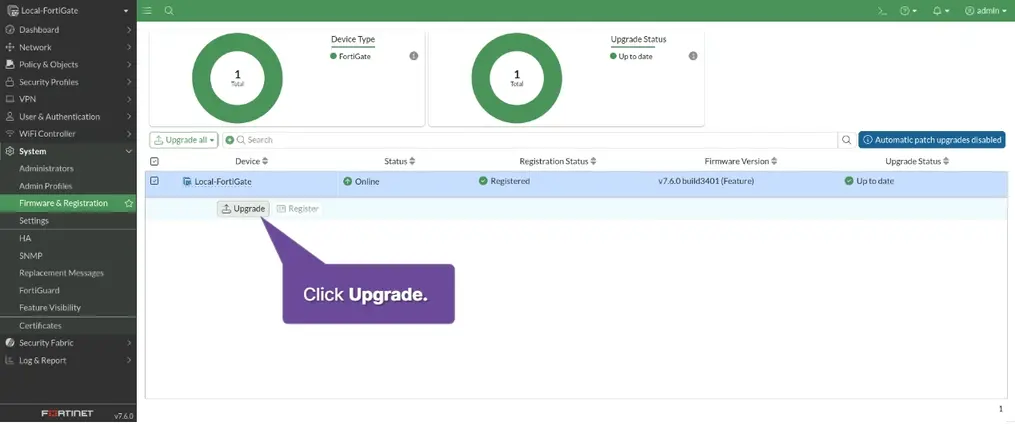Viewport: 1015px width, 426px height.
Task: Open the CLI console icon
Action: [881, 10]
